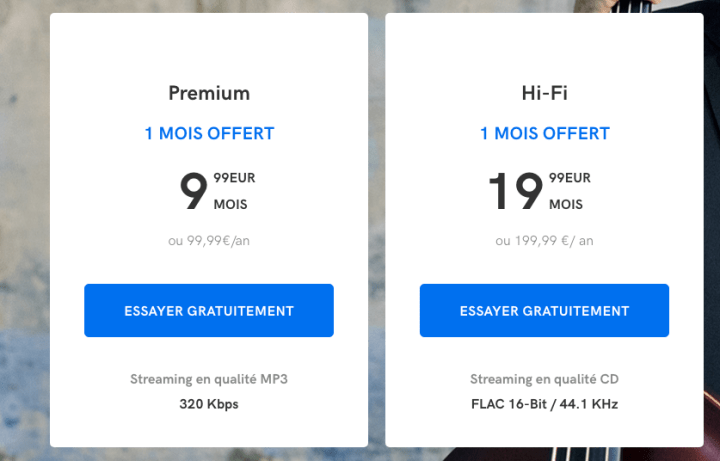Click "Streaming en qualité CD" text
The height and width of the screenshot is (461, 720).
point(544,380)
